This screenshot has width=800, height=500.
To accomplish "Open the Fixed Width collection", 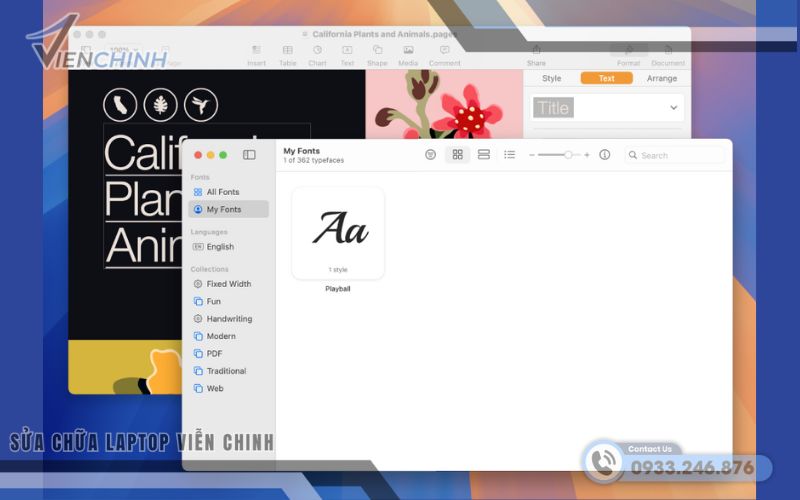I will pyautogui.click(x=229, y=284).
